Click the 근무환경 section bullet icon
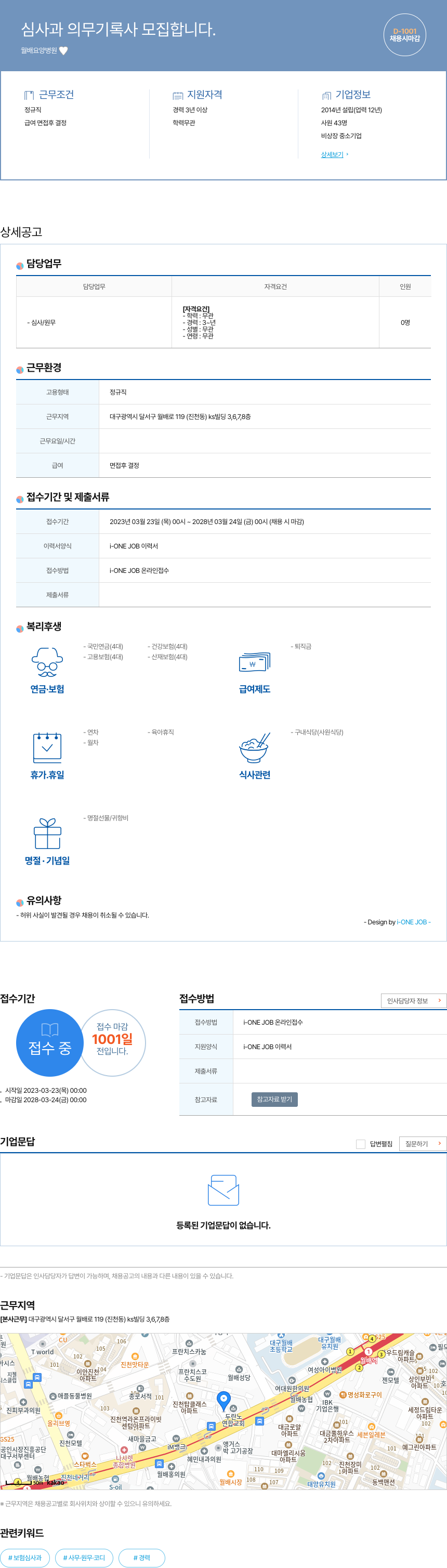 20,370
